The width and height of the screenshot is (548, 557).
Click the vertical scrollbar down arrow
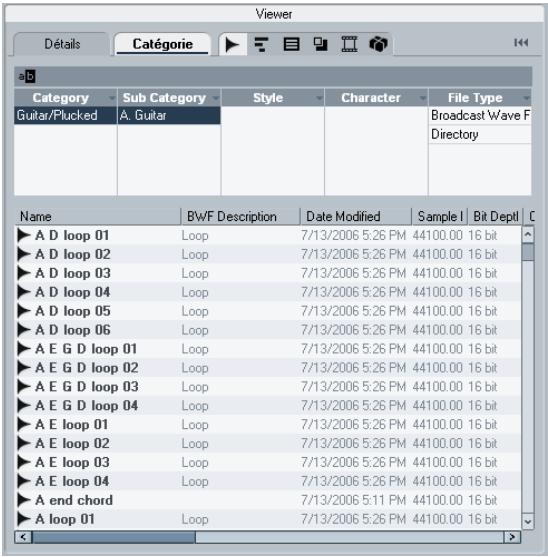click(528, 521)
